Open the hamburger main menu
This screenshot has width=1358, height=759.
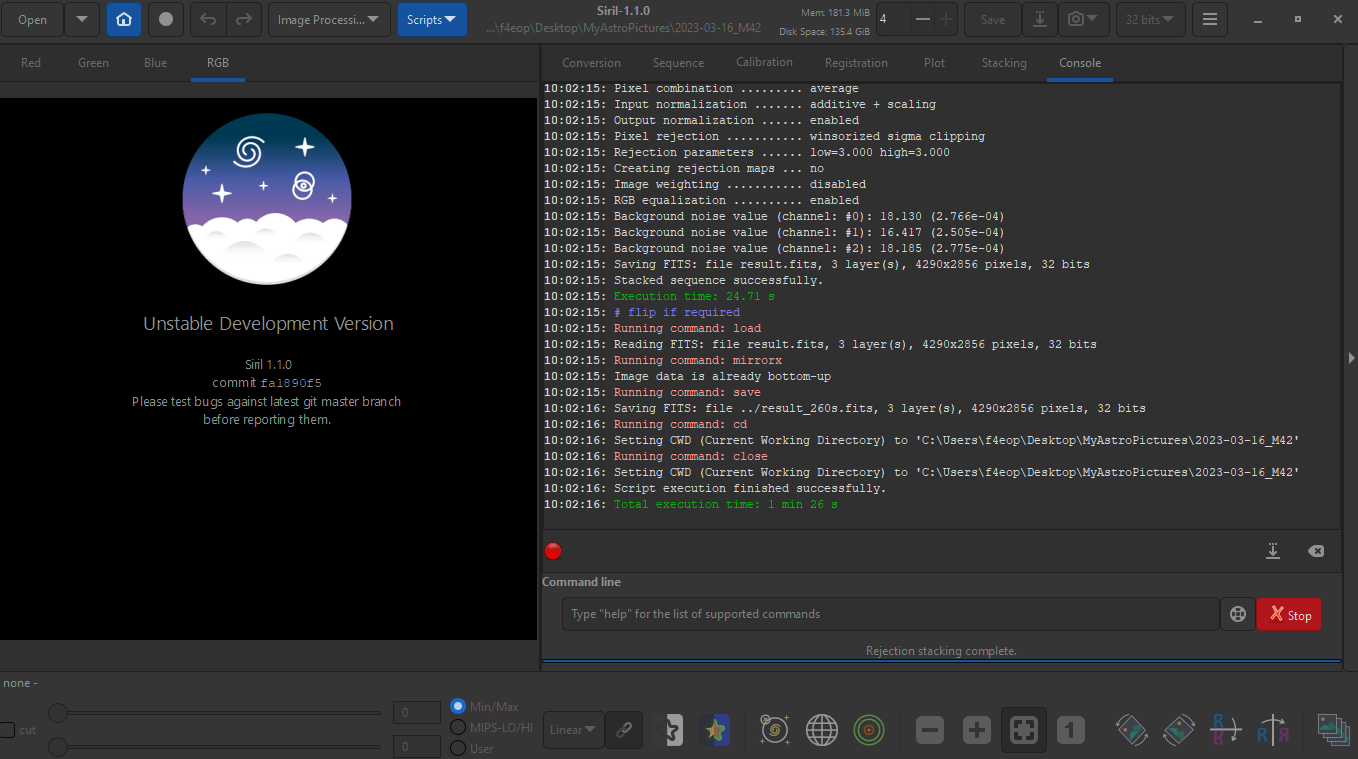pos(1210,19)
